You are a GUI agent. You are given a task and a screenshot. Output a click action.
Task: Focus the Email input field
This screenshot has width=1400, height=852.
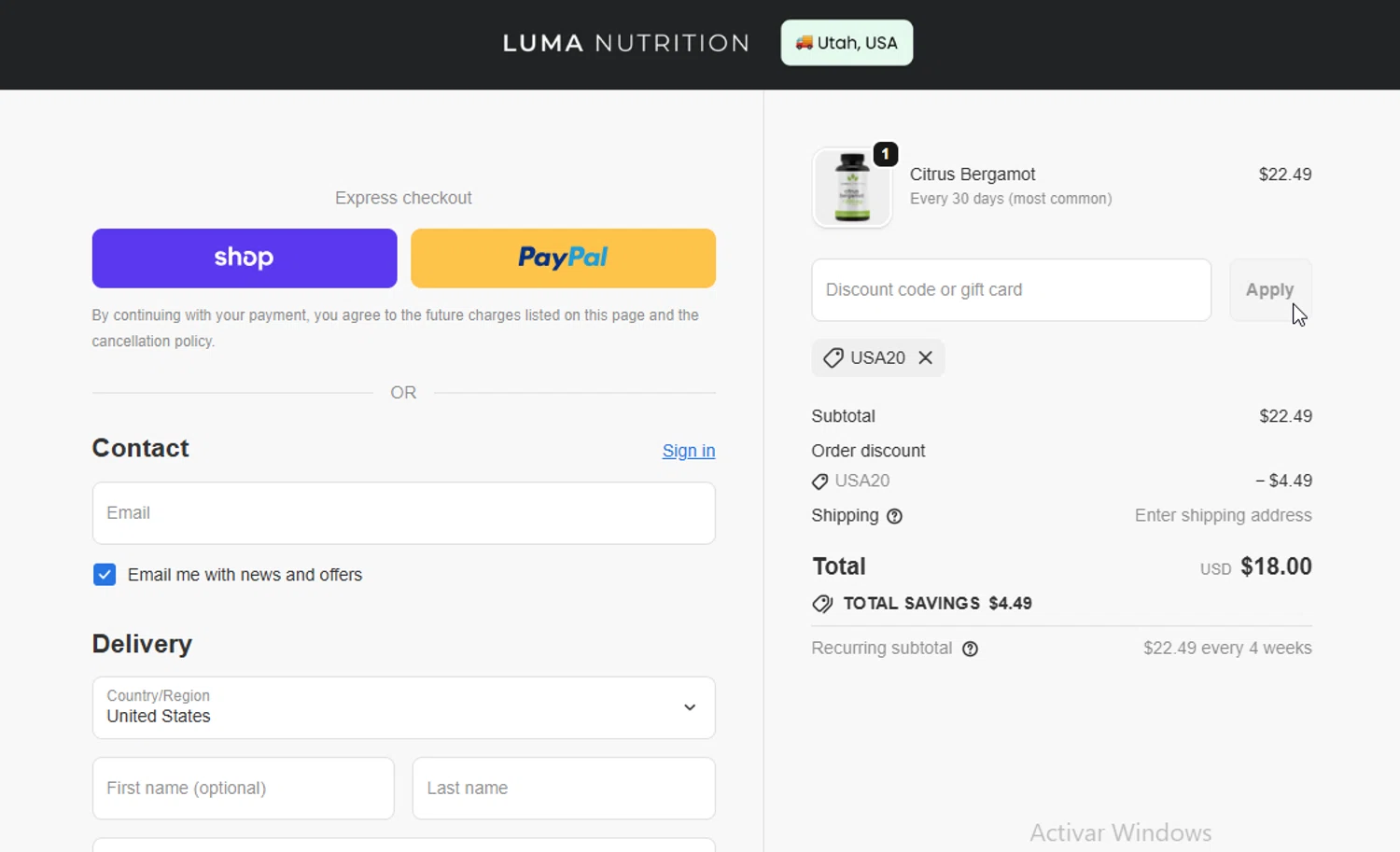403,513
